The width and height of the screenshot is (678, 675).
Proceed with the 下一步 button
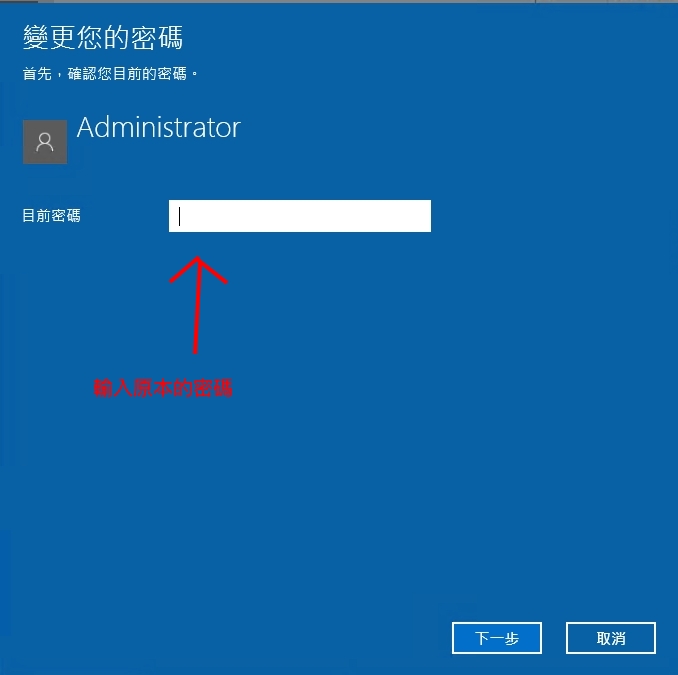click(497, 638)
